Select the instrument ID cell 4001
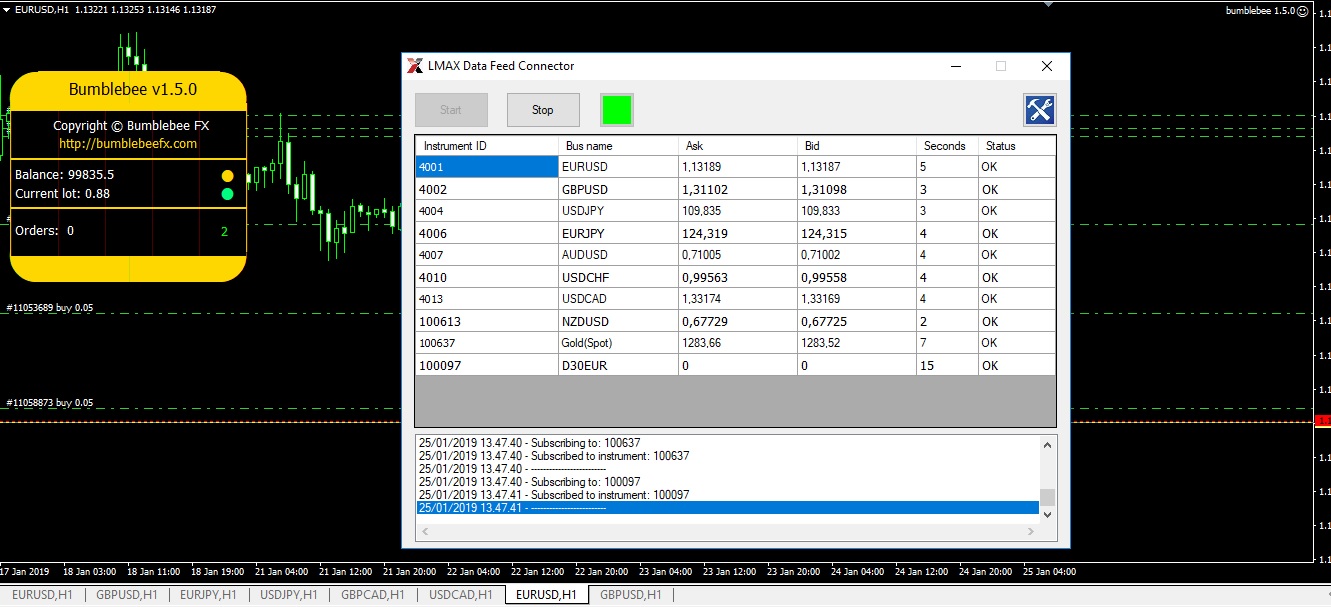This screenshot has height=607, width=1331. click(x=487, y=167)
